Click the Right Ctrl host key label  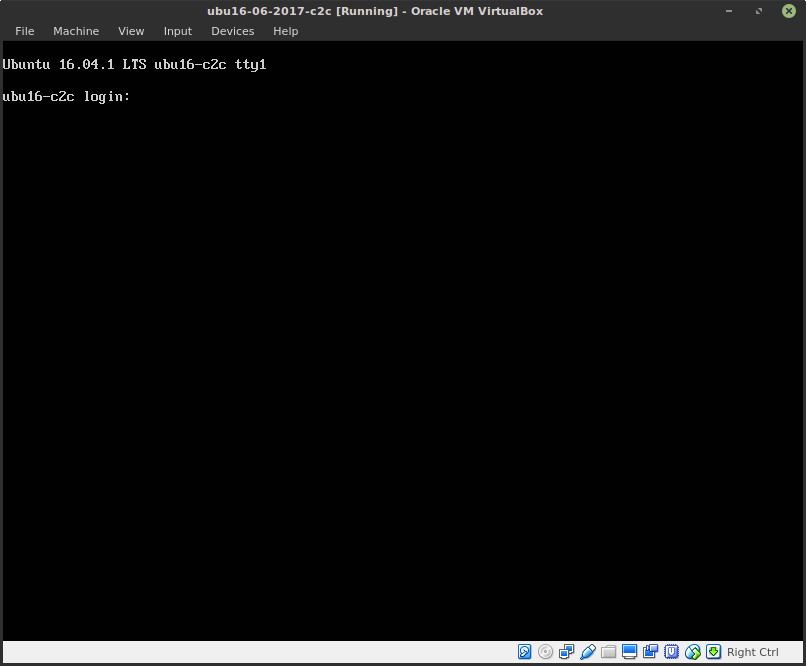click(x=752, y=651)
